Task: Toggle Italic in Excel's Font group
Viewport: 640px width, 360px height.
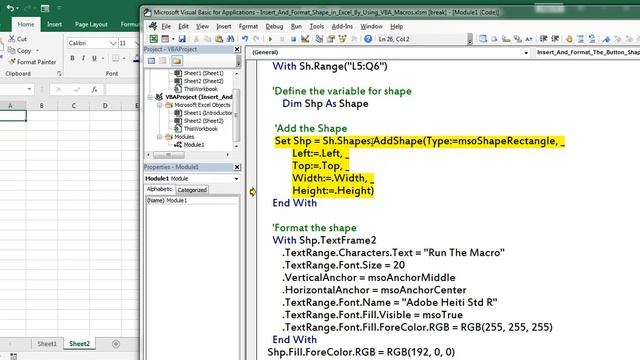Action: tap(83, 58)
